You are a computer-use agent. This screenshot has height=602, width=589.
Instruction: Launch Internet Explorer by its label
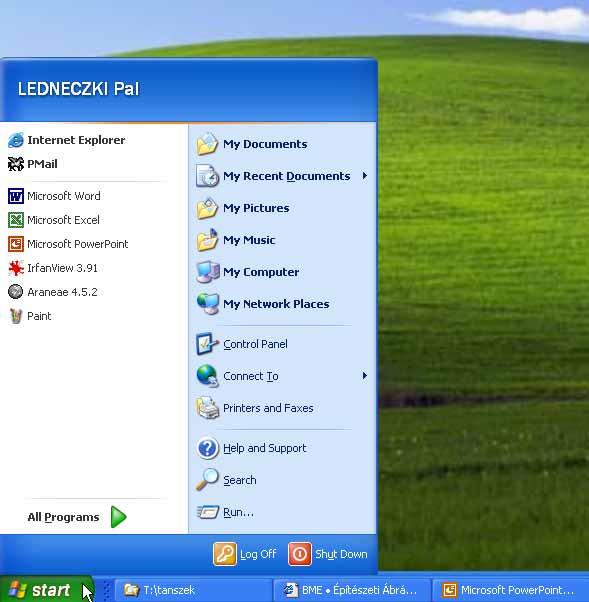(76, 140)
